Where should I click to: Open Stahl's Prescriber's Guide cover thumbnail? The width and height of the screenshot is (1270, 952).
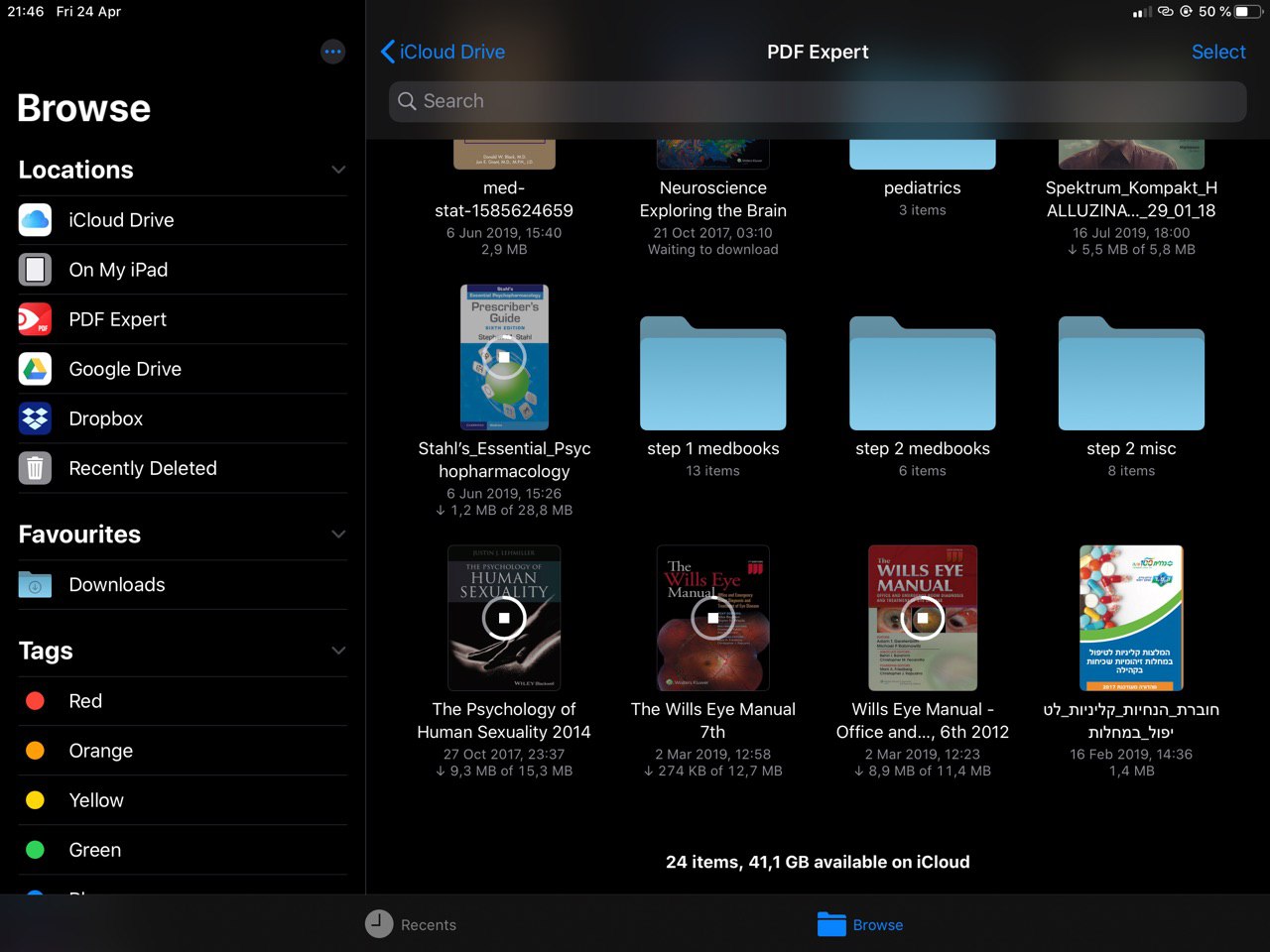(x=504, y=357)
